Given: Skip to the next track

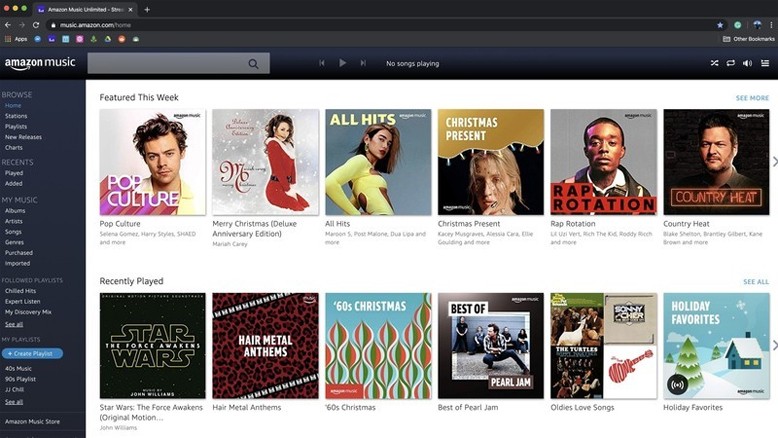Looking at the screenshot, I should (x=363, y=63).
